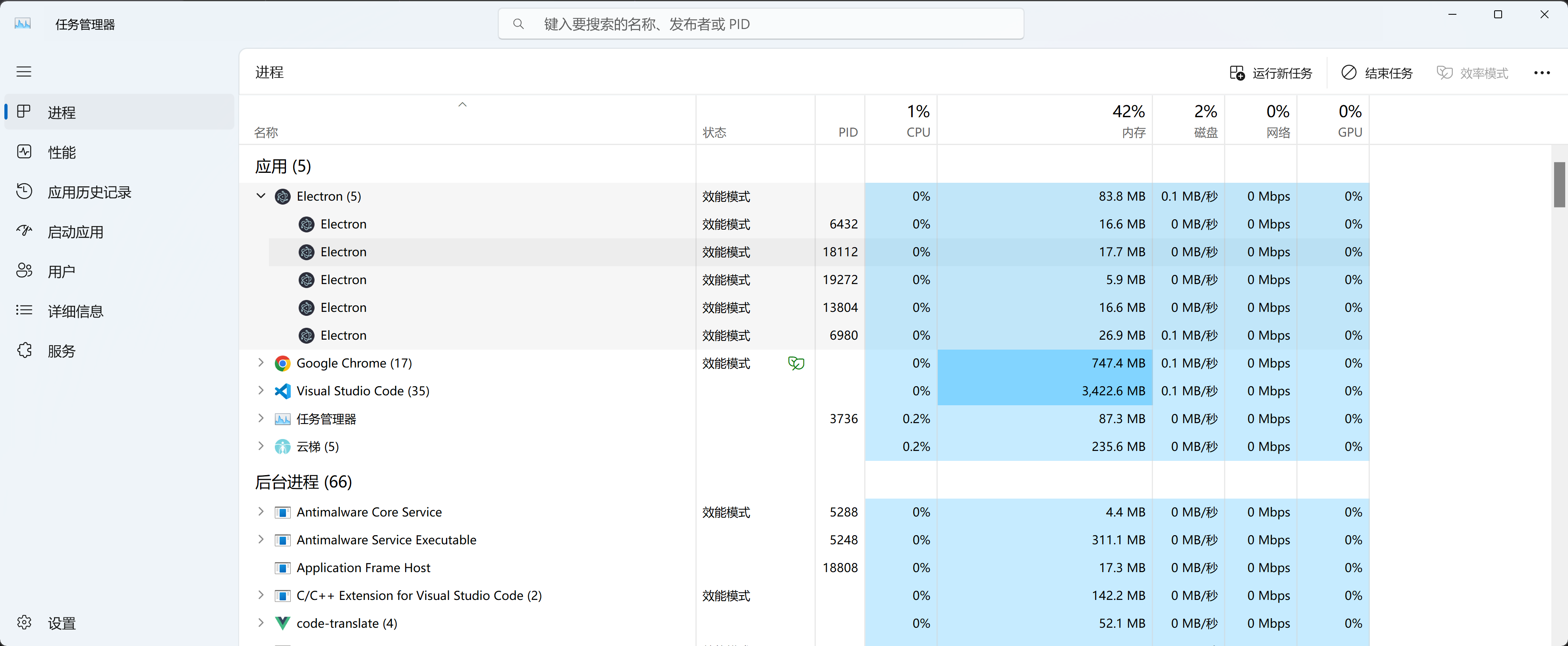Open the more options ellipsis menu

(x=1542, y=73)
